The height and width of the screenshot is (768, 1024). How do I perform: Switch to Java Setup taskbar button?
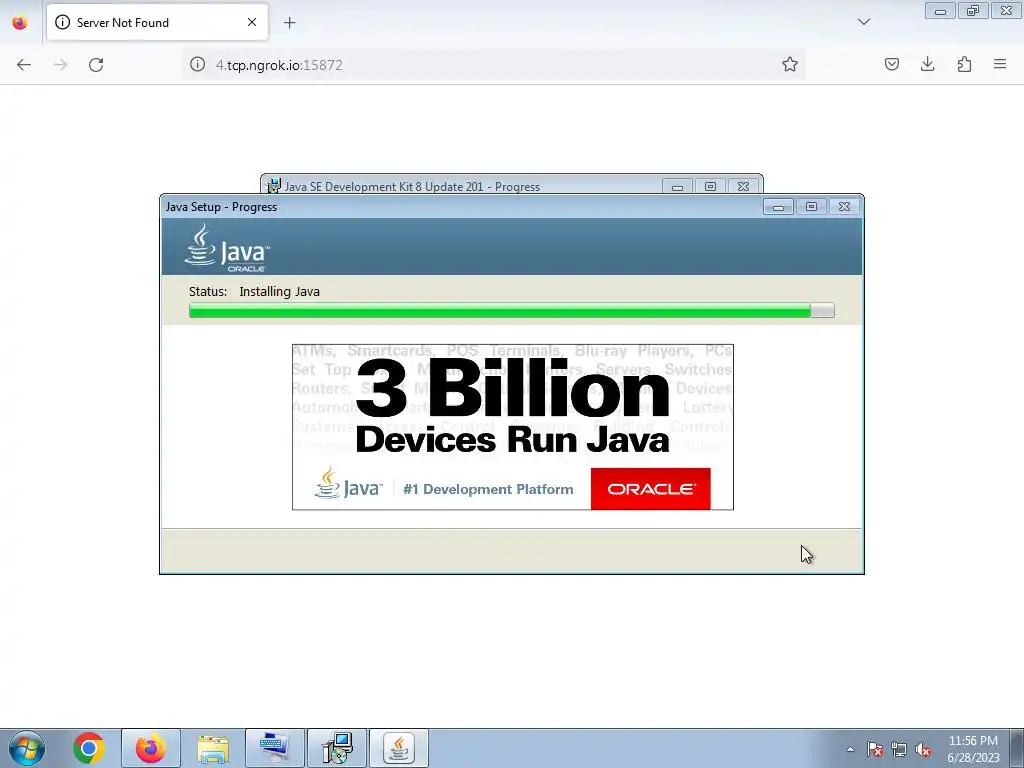(399, 748)
